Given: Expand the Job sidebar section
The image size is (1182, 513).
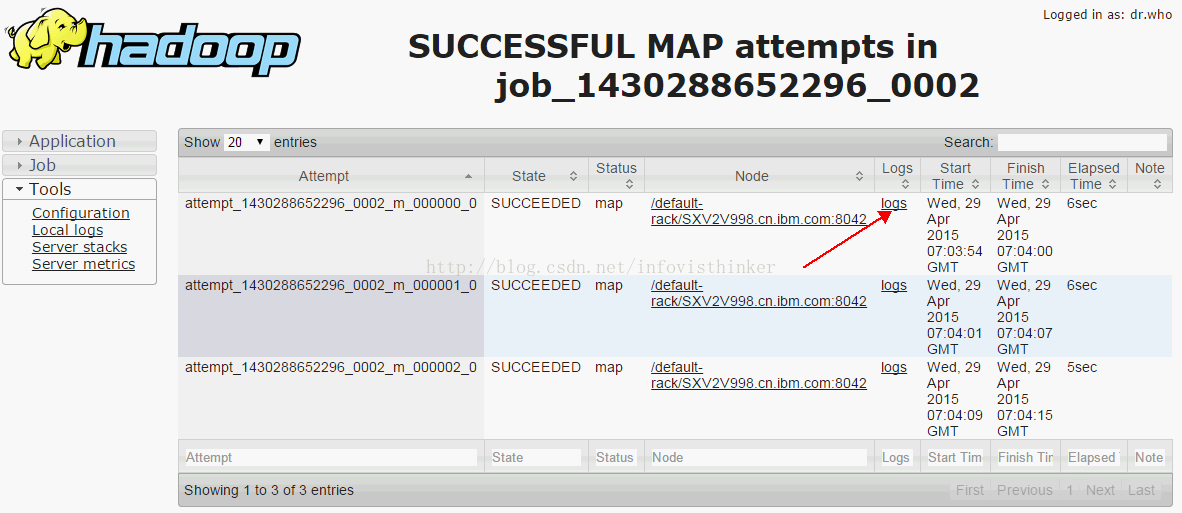Looking at the screenshot, I should click(x=80, y=165).
